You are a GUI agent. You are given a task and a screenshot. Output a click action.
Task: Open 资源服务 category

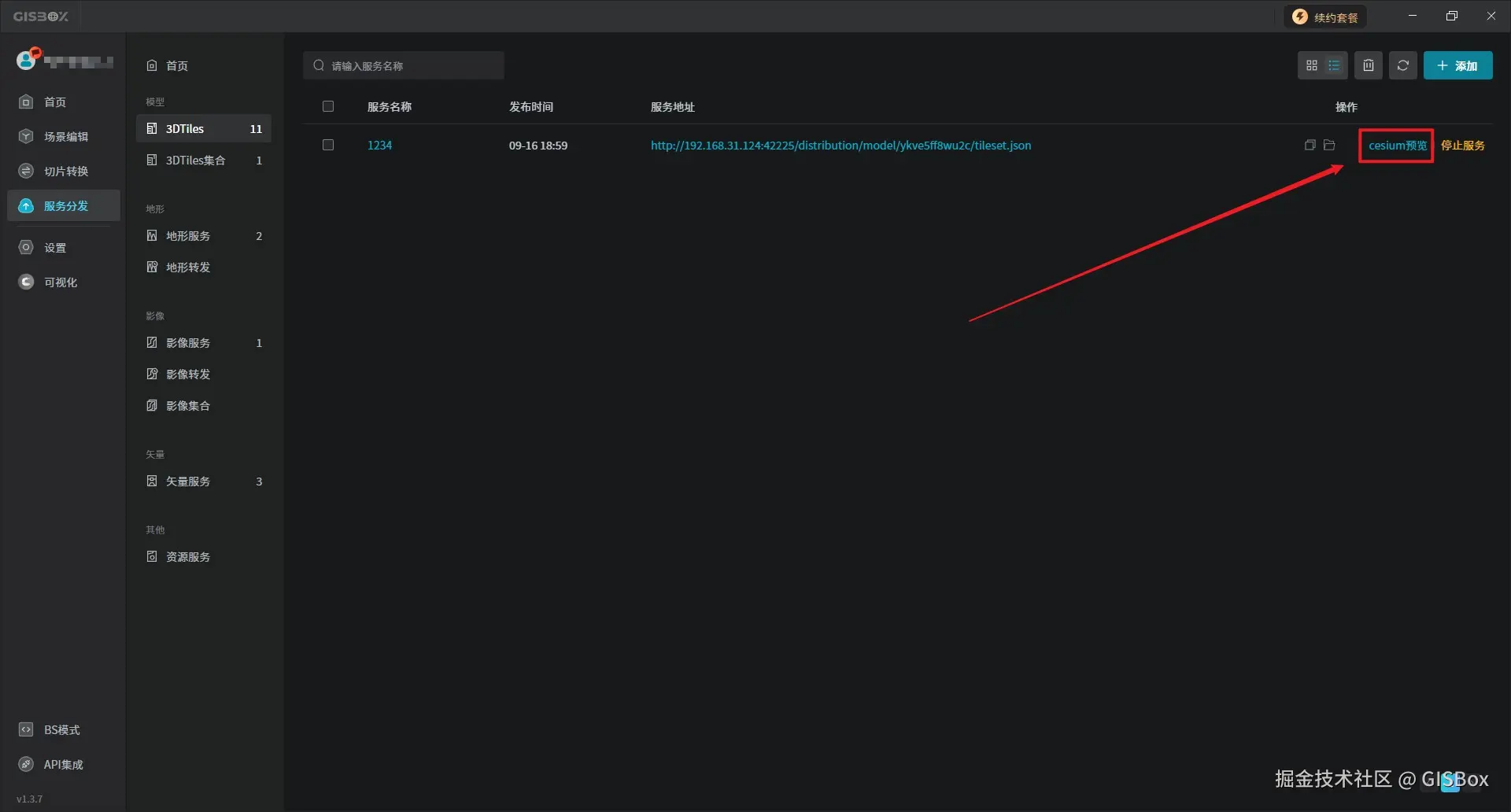pyautogui.click(x=203, y=557)
